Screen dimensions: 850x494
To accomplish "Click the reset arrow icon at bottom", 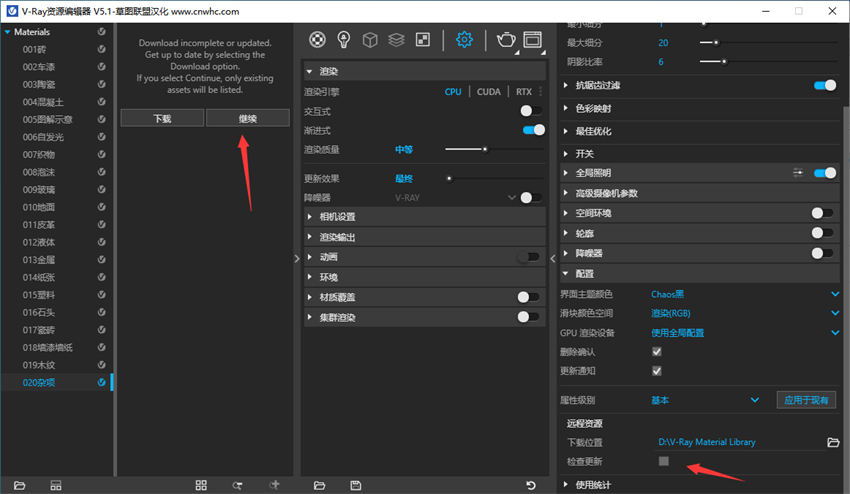I will click(531, 485).
